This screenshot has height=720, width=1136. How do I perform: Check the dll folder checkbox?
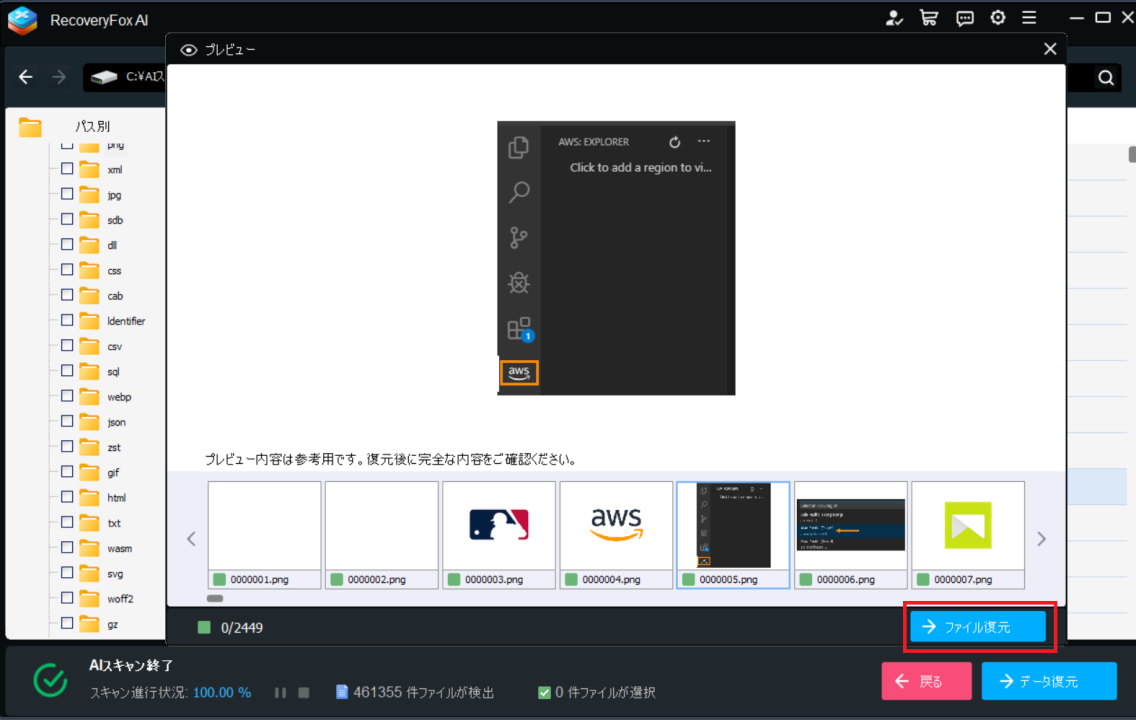tap(67, 245)
